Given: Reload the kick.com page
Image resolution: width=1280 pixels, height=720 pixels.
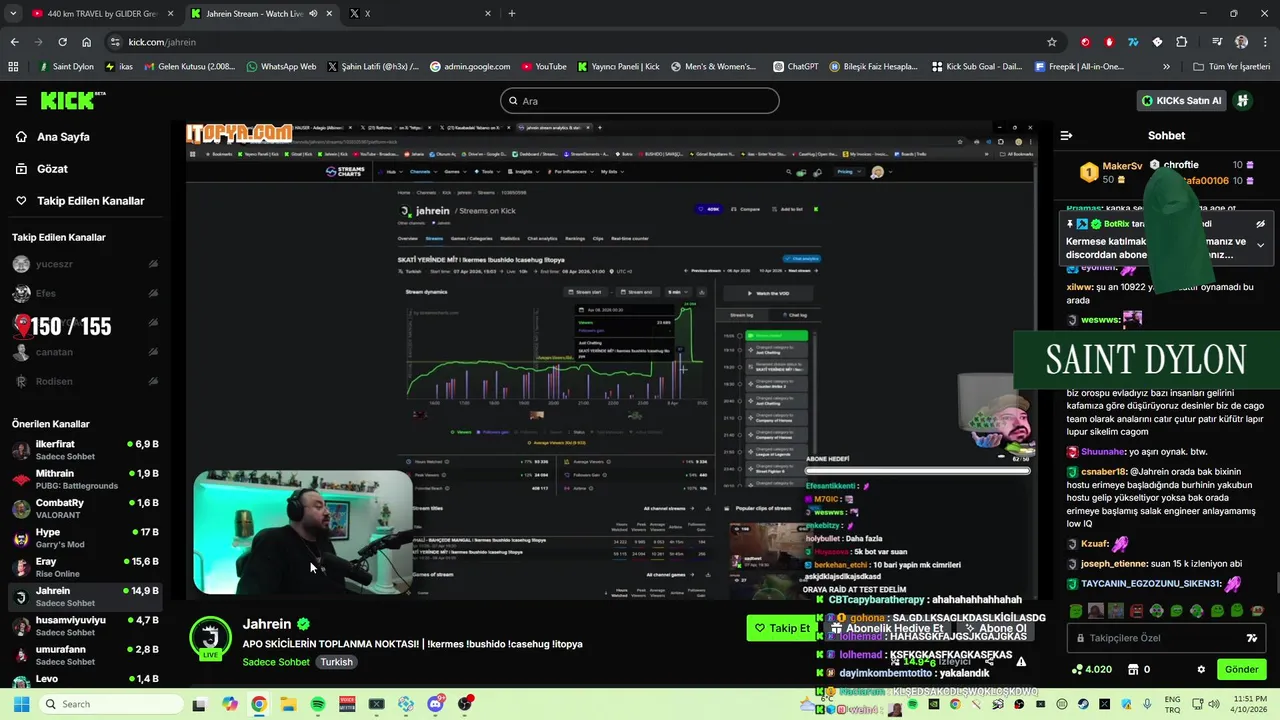Looking at the screenshot, I should coord(62,42).
